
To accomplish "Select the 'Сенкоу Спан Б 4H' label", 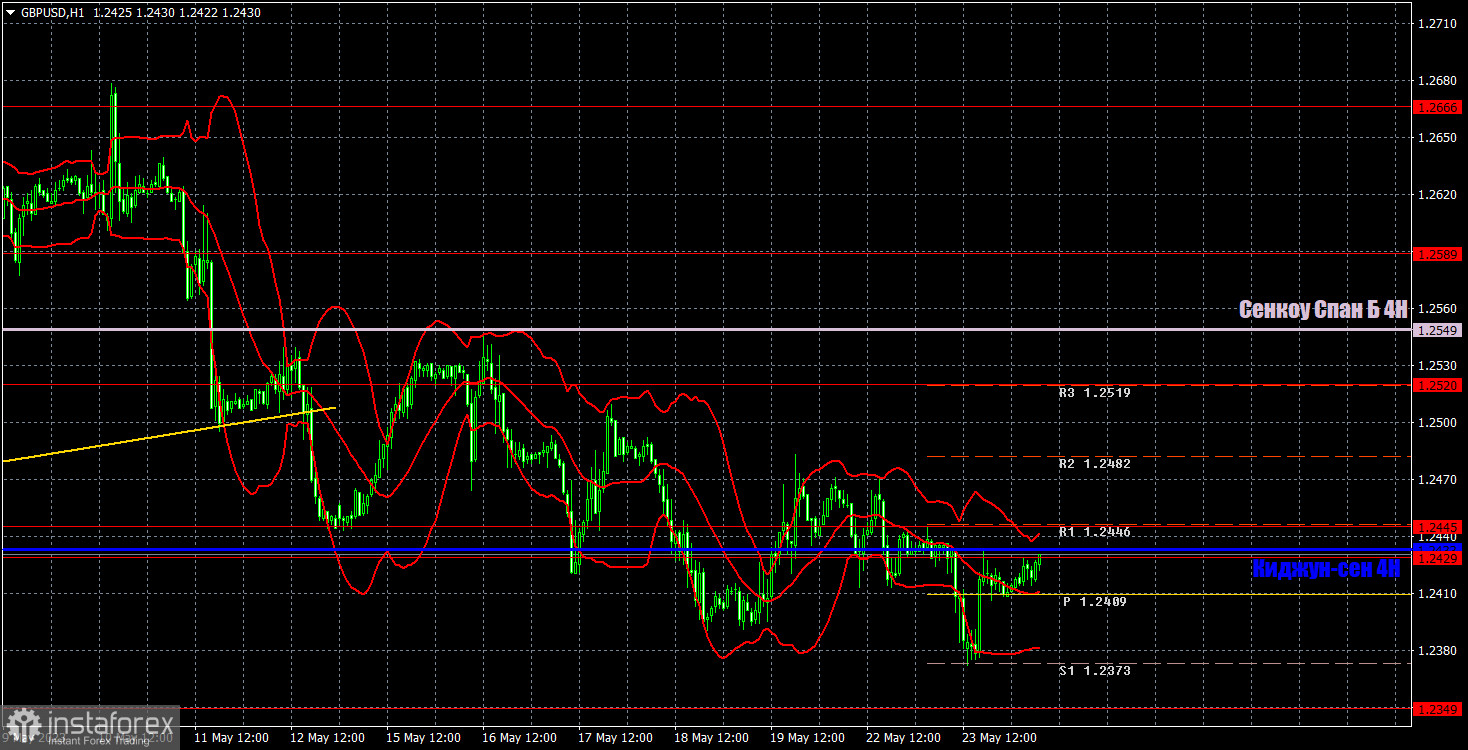I will (1323, 310).
